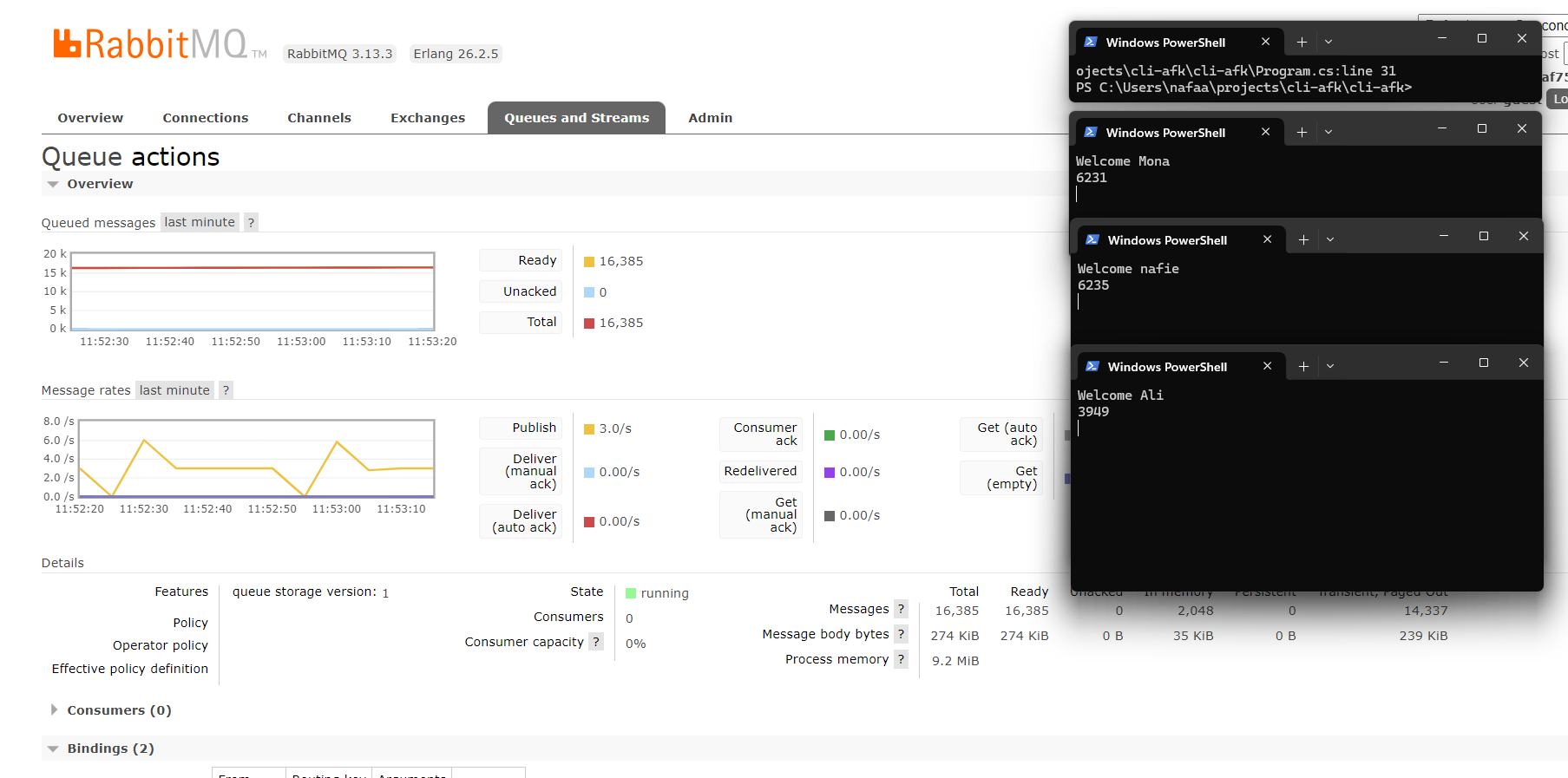1568x778 pixels.
Task: Click the Publish rate 3.0/s value
Action: pyautogui.click(x=615, y=428)
